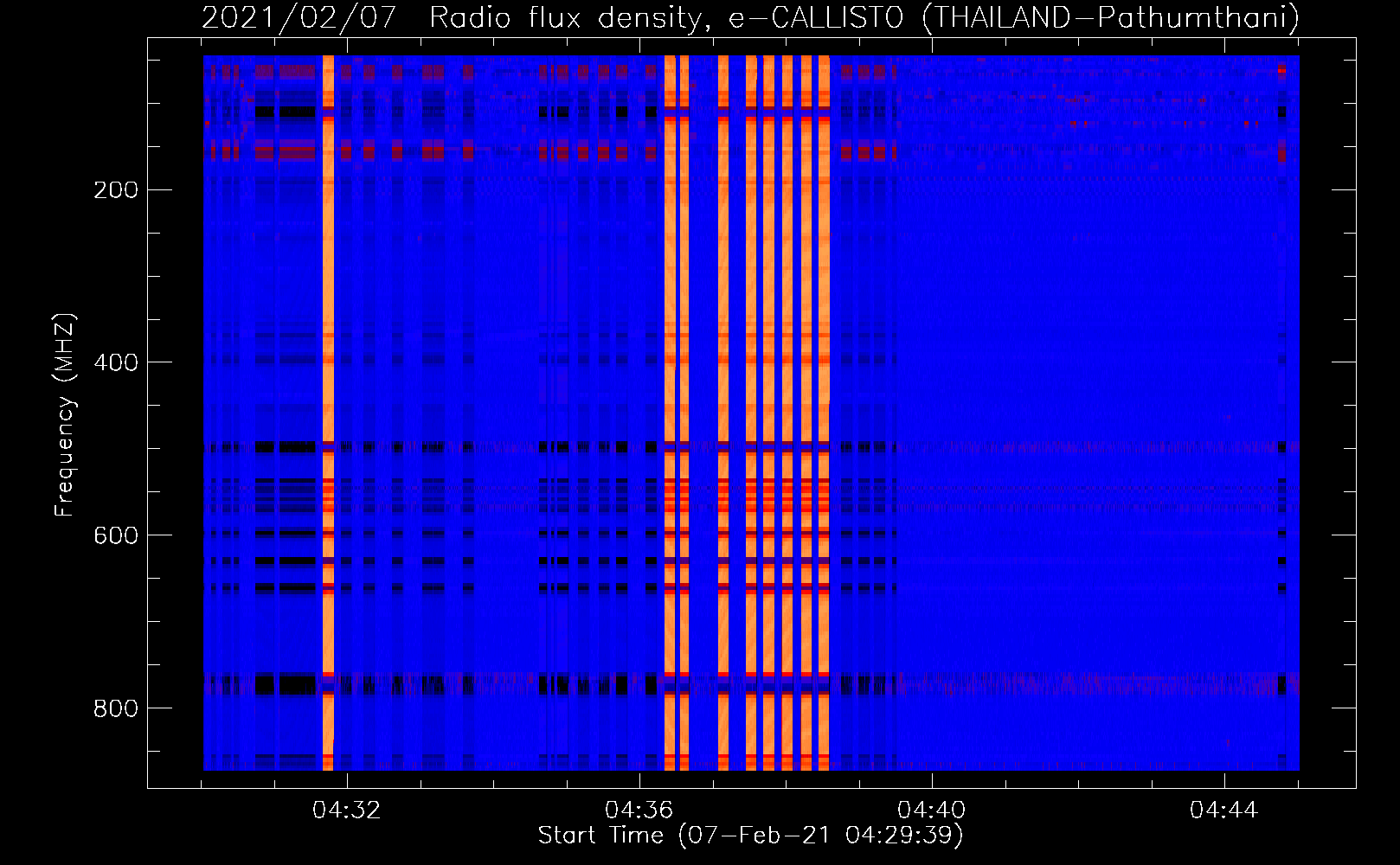Click the '600' frequency tick label
Image resolution: width=1400 pixels, height=865 pixels.
pos(115,535)
